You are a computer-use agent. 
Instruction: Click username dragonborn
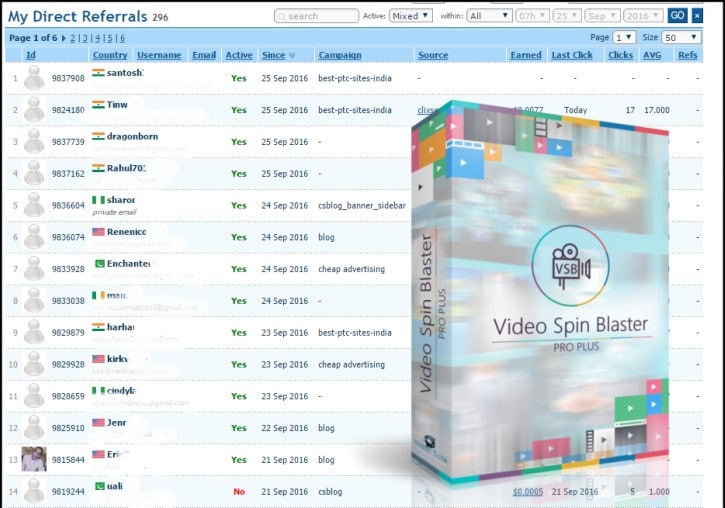pyautogui.click(x=133, y=136)
